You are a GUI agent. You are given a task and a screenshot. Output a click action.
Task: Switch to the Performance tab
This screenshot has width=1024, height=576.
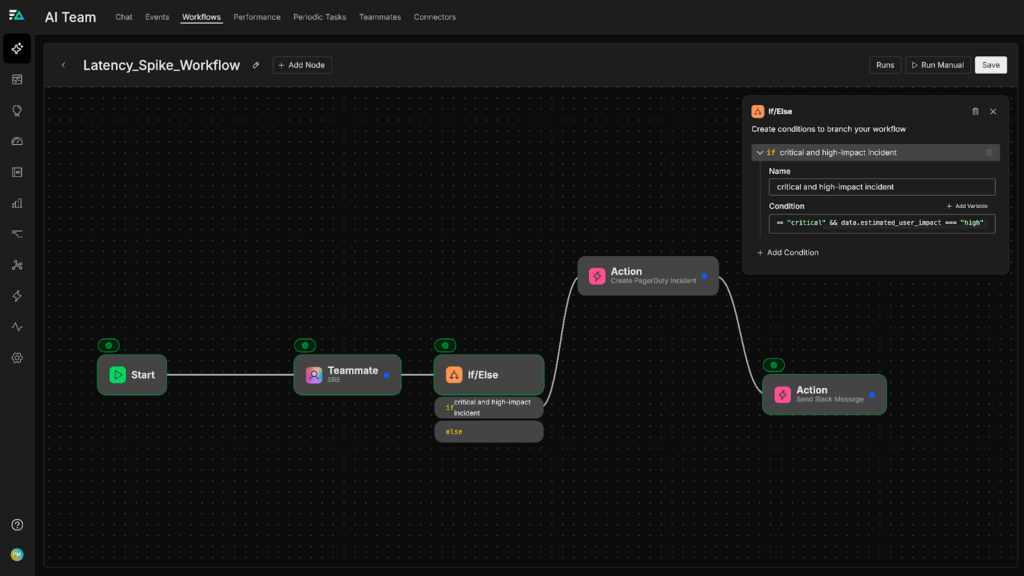(257, 17)
